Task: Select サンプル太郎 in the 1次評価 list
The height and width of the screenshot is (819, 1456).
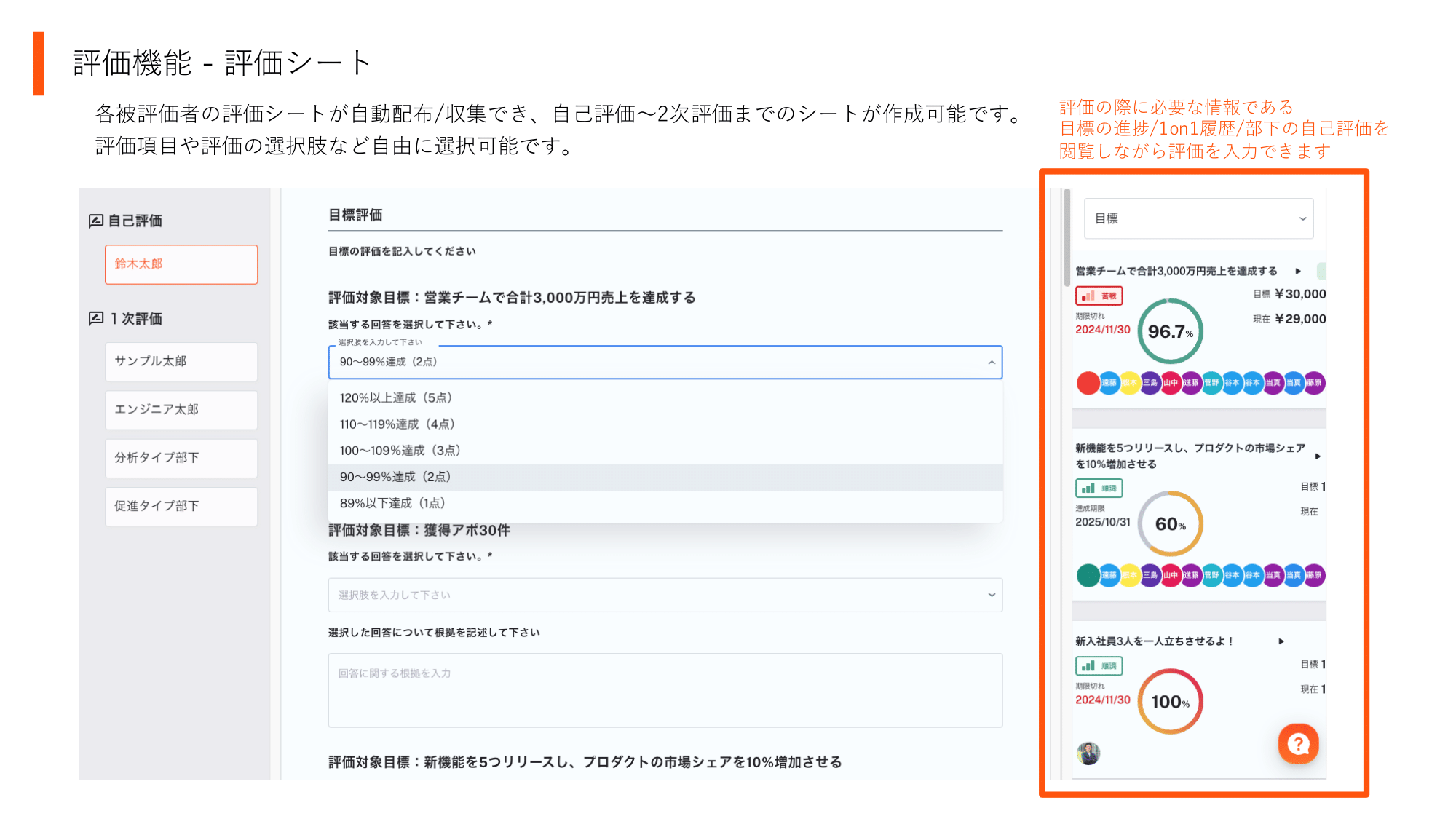Action: point(181,361)
